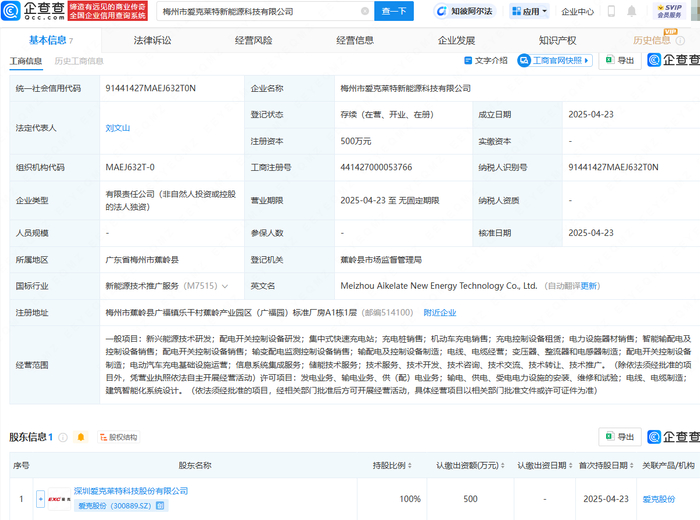Switch to the 法律诉讼 tab

(152, 41)
